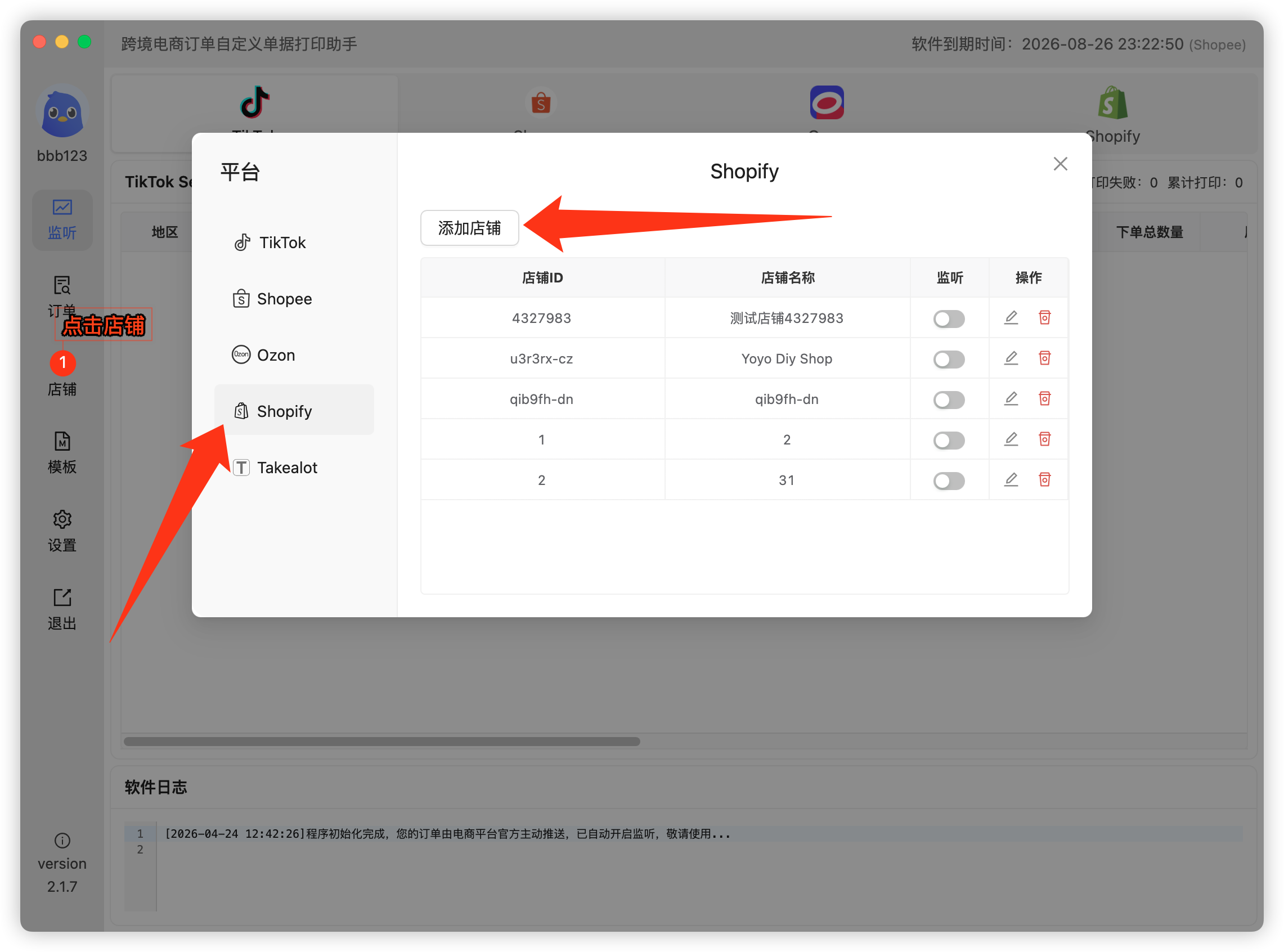Select Takealot in the platform list
This screenshot has height=952, width=1284.
(294, 468)
